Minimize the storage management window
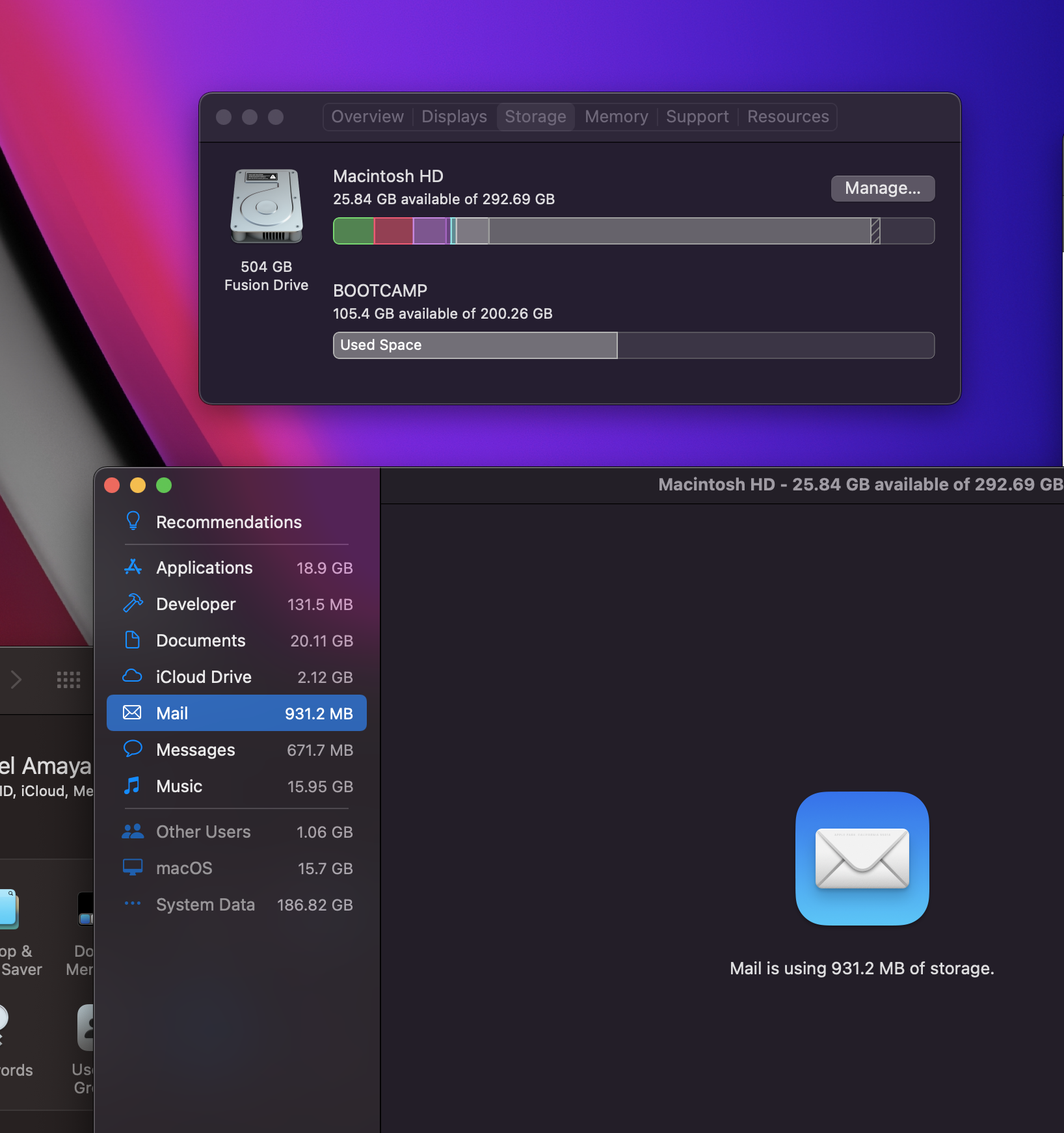Viewport: 1064px width, 1133px height. coord(138,485)
